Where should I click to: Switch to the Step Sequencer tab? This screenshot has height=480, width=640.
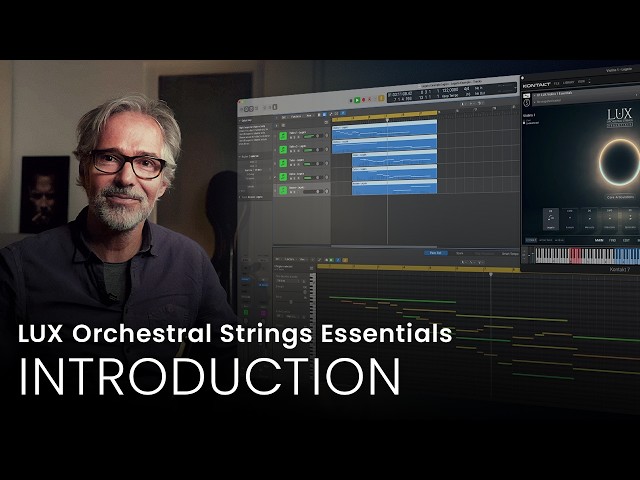point(484,254)
